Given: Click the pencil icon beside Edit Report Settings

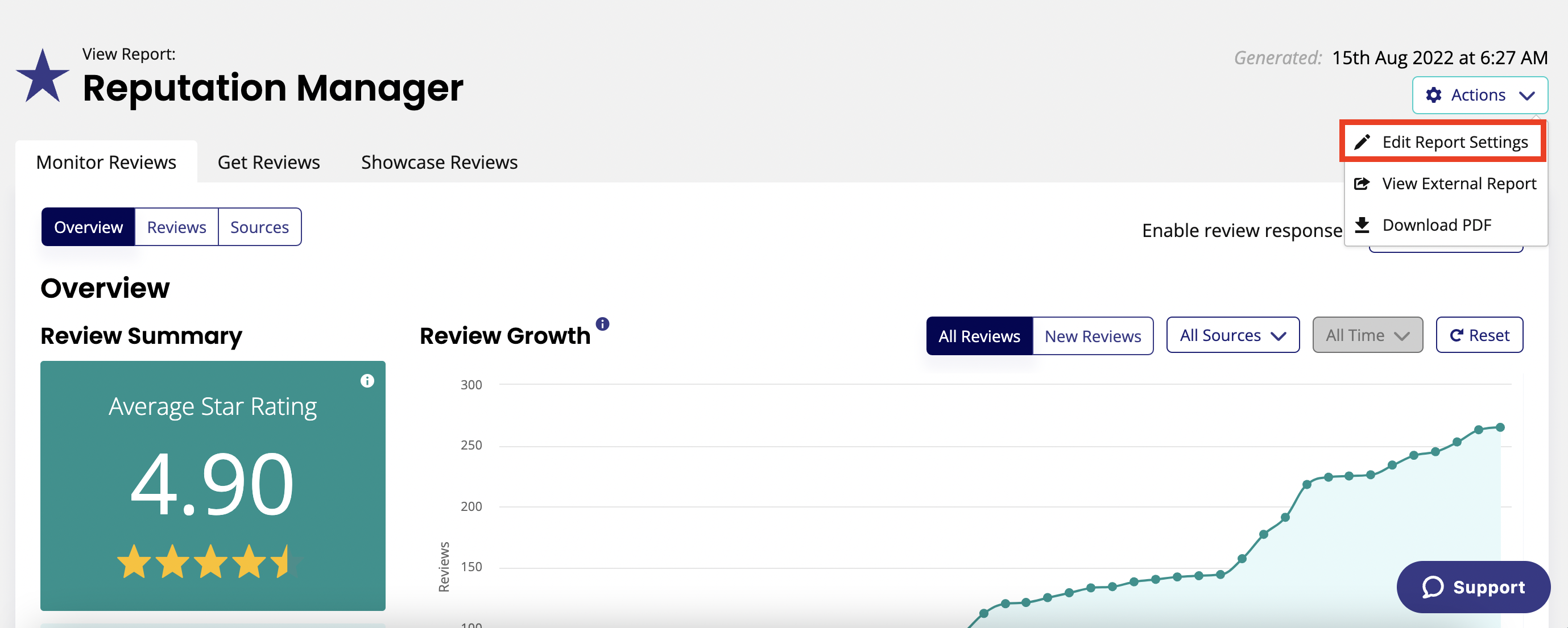Looking at the screenshot, I should (1362, 142).
